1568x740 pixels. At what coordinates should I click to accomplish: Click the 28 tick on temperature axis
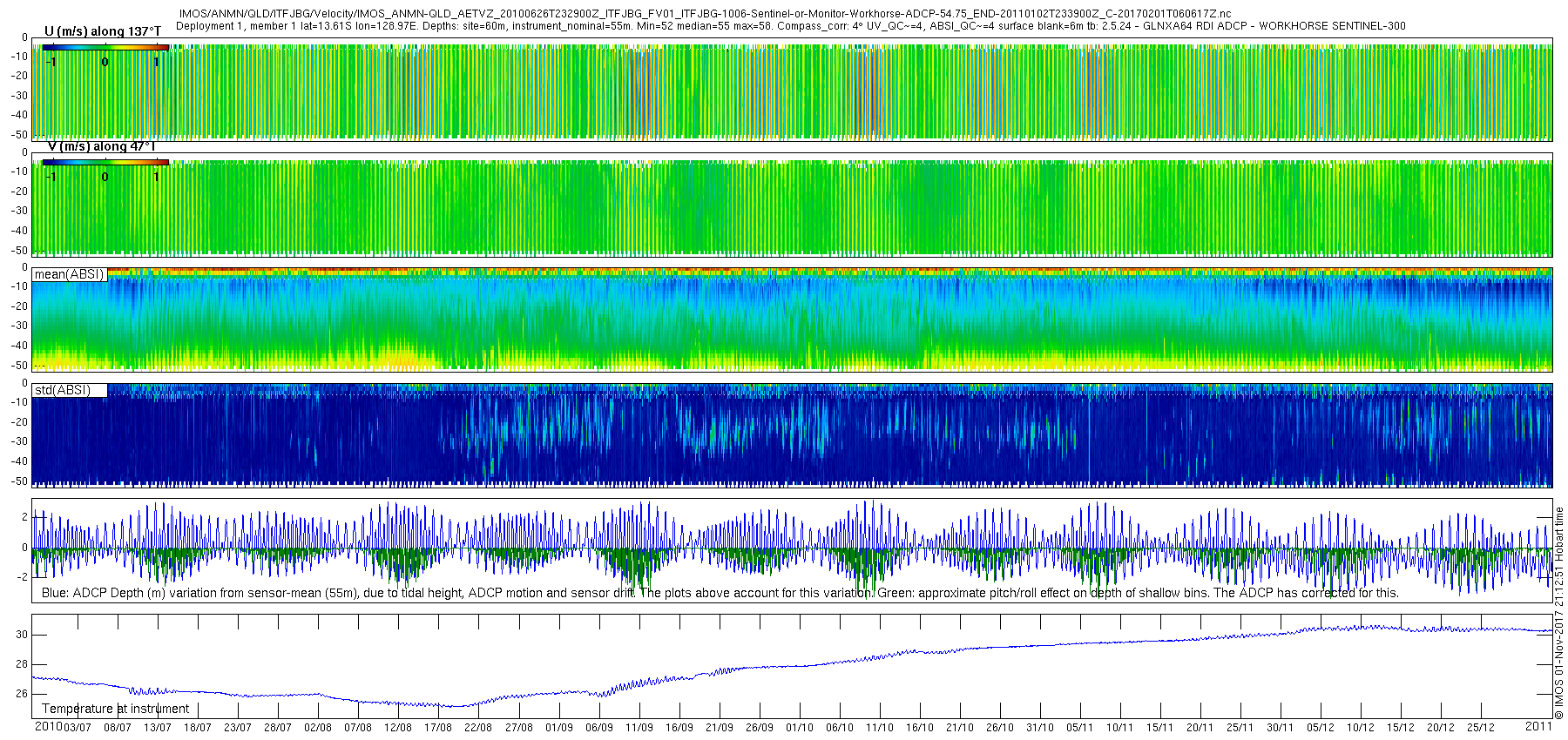(22, 664)
